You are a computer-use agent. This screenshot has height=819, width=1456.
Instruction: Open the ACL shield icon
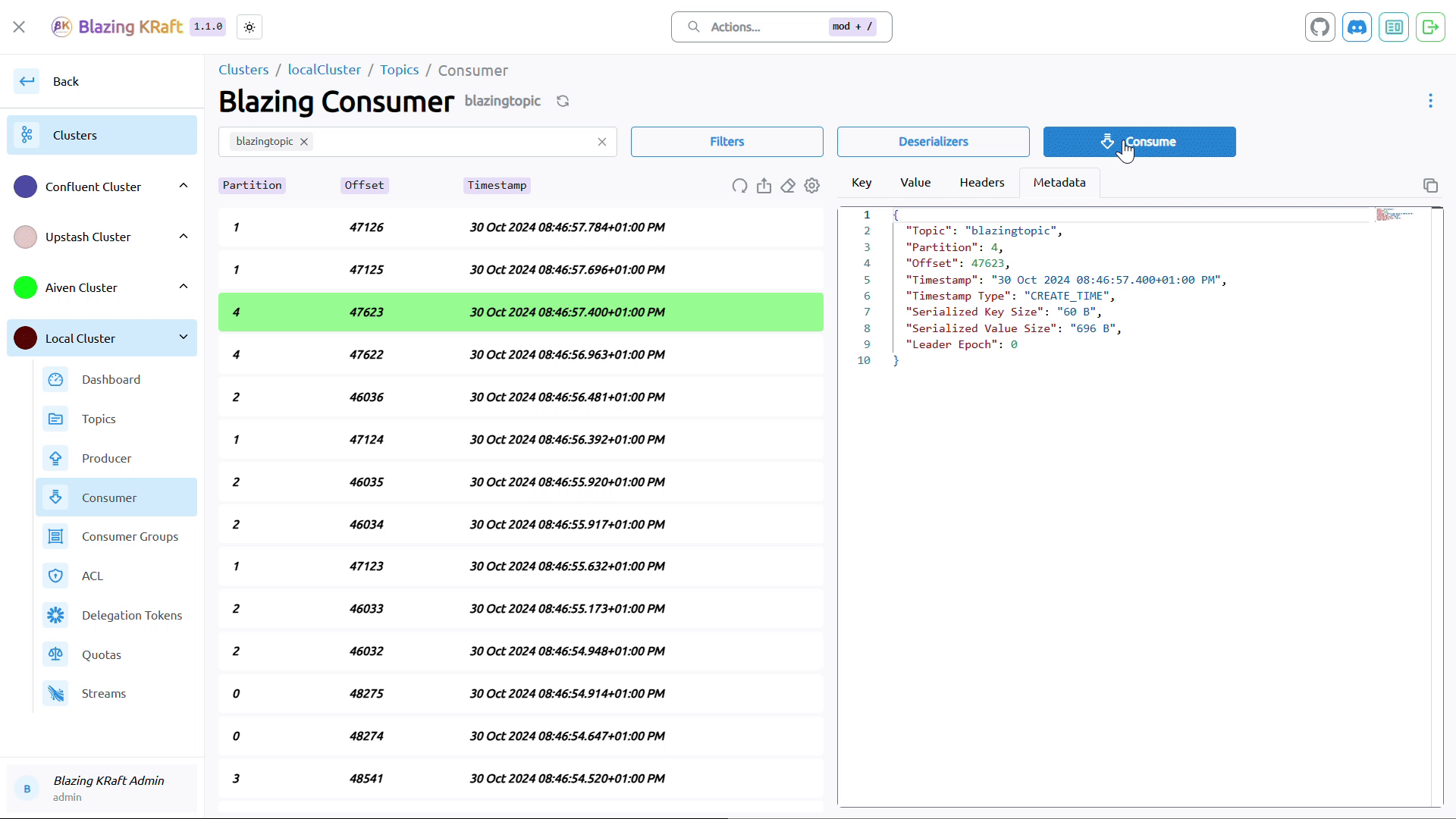55,576
